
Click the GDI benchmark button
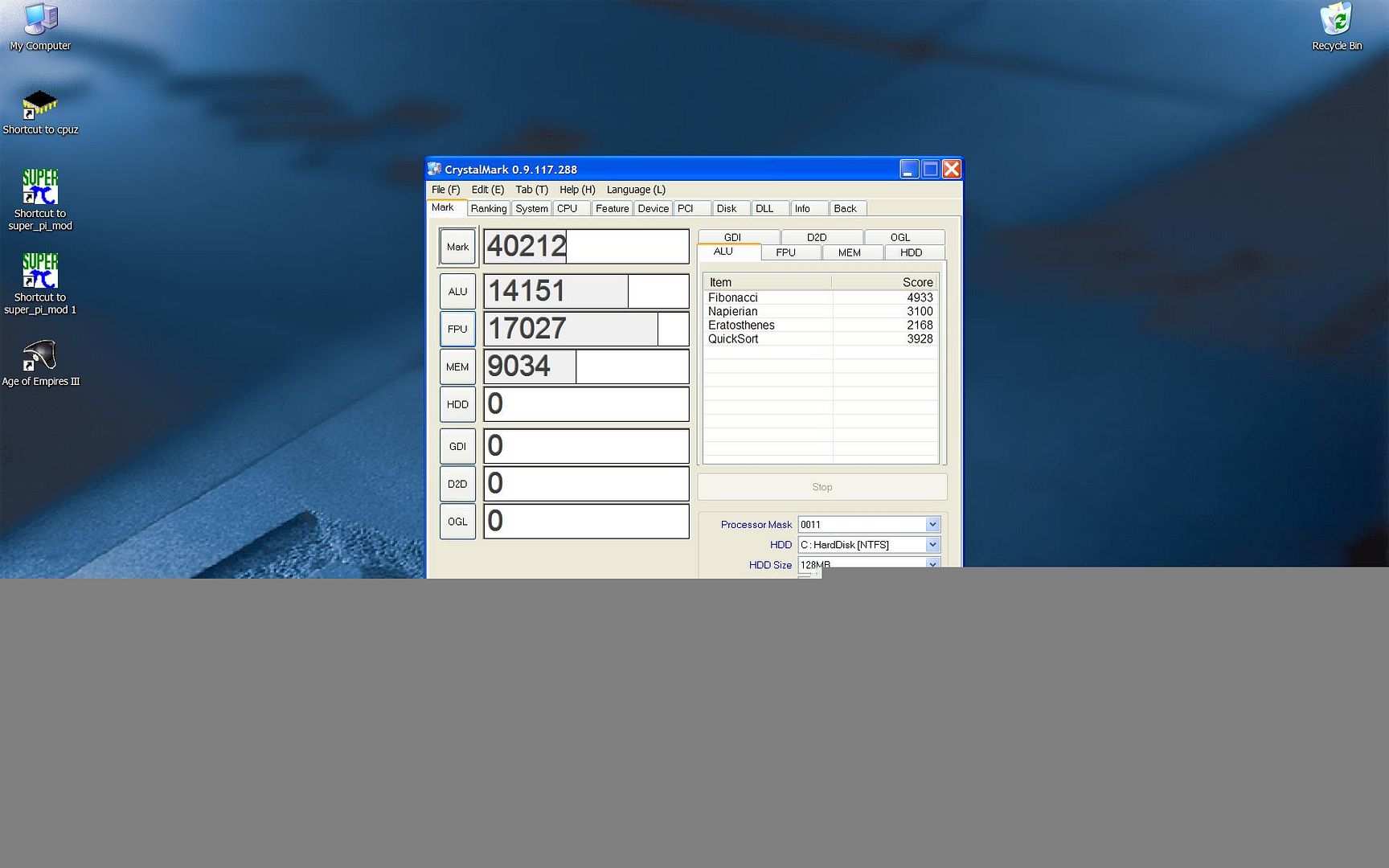(x=457, y=446)
